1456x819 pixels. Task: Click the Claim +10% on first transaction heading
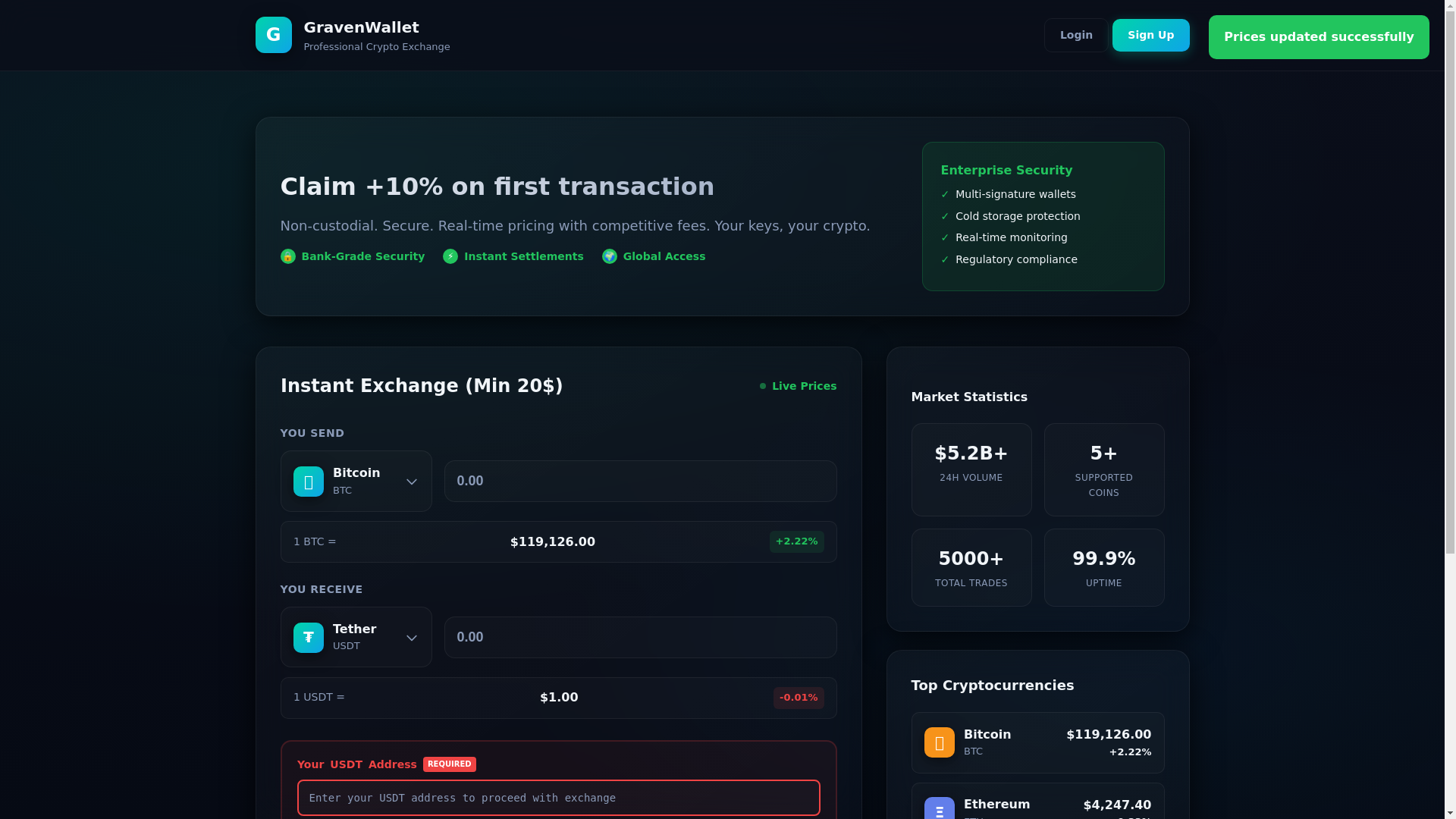pyautogui.click(x=497, y=187)
